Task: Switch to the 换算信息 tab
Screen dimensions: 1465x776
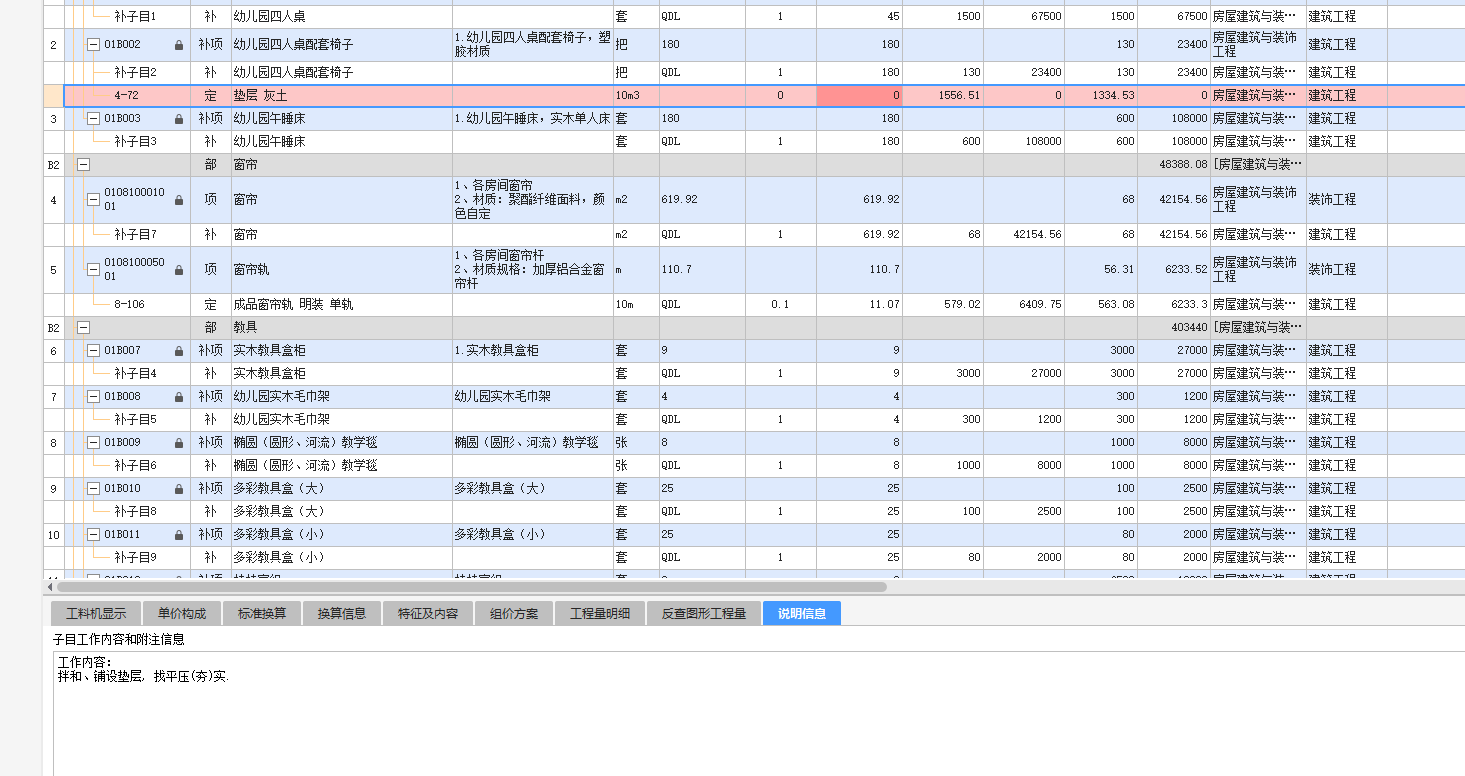Action: (x=342, y=613)
